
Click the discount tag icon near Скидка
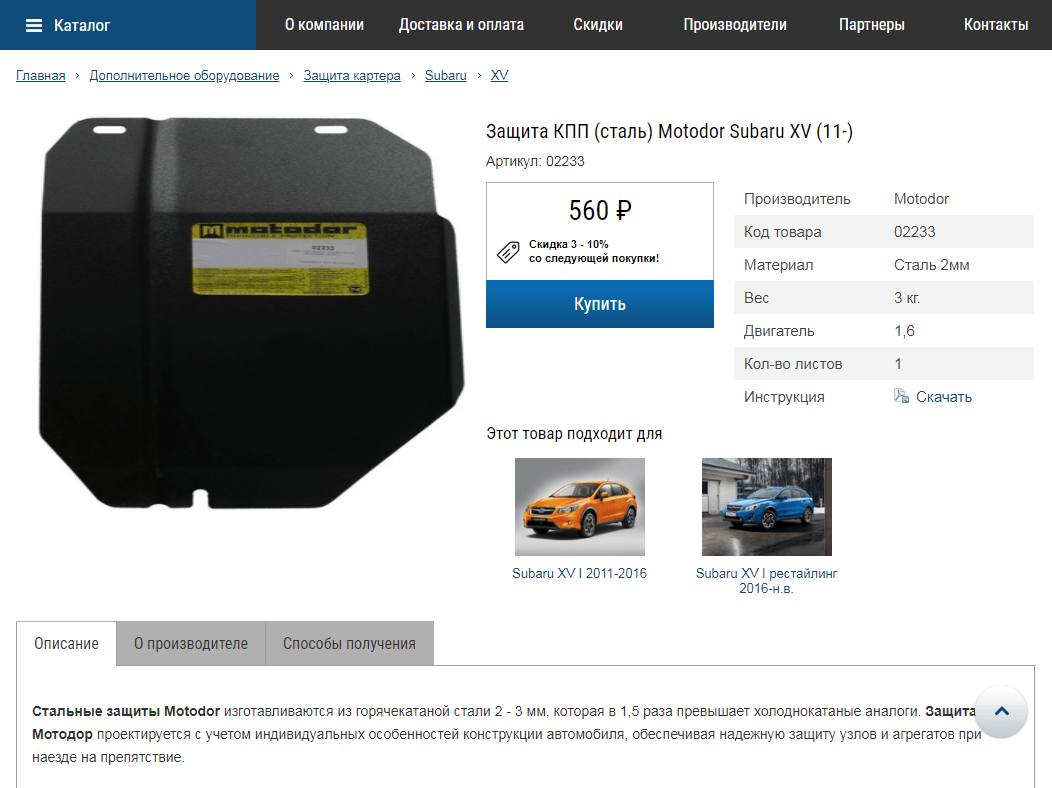(508, 251)
